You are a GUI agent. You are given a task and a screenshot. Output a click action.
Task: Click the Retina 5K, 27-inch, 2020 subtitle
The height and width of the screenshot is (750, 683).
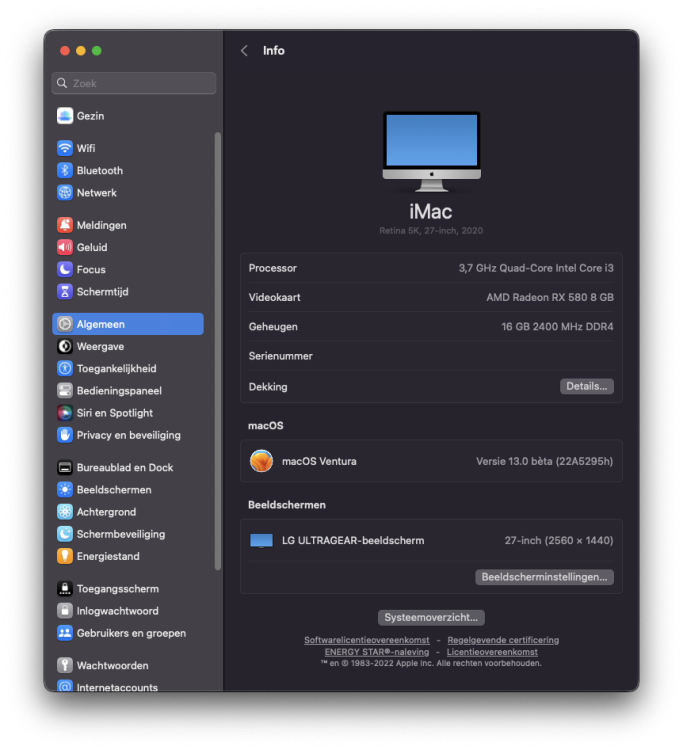[x=431, y=231]
